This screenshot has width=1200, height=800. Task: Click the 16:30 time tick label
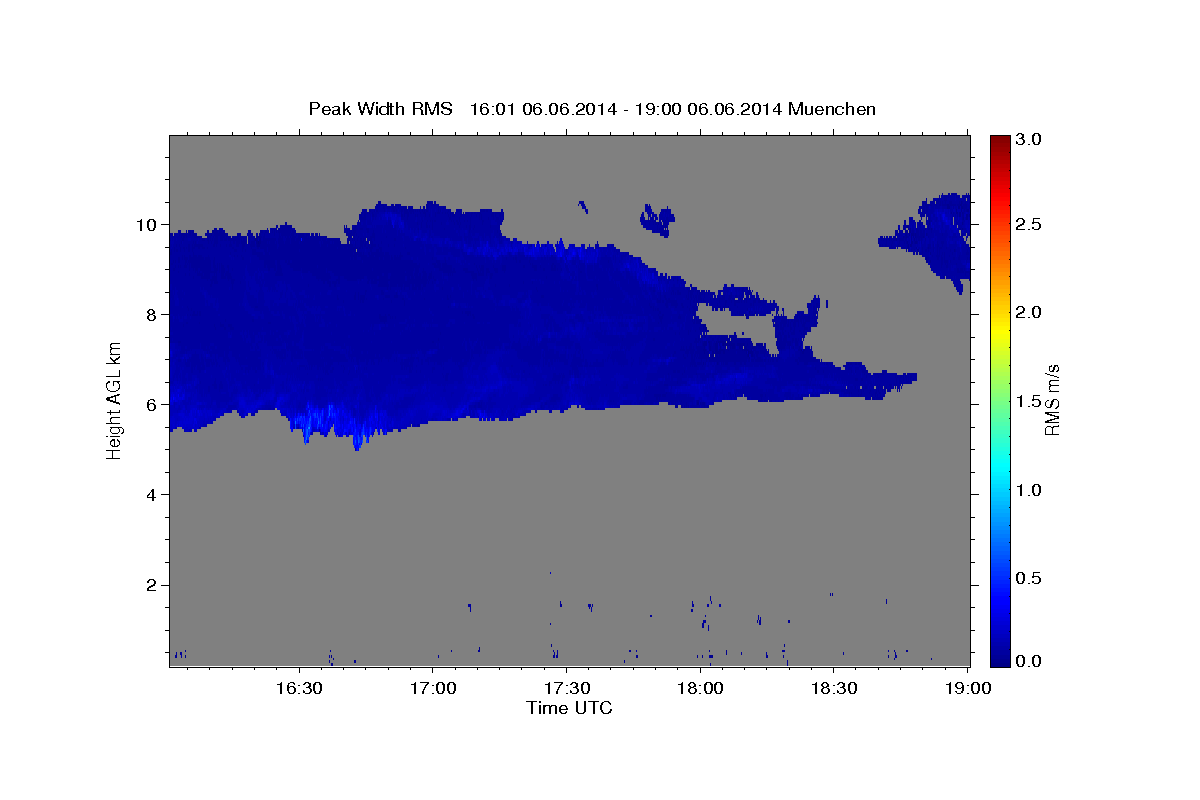299,688
